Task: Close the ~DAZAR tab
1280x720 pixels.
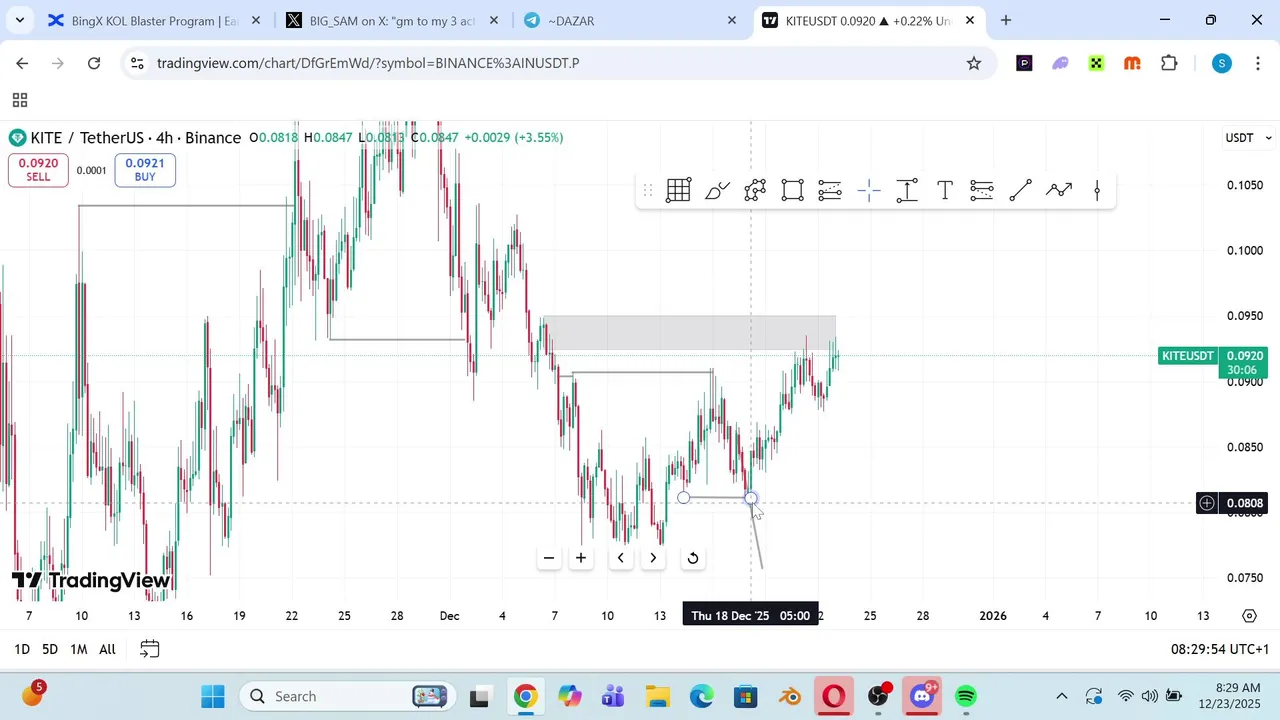Action: click(732, 20)
